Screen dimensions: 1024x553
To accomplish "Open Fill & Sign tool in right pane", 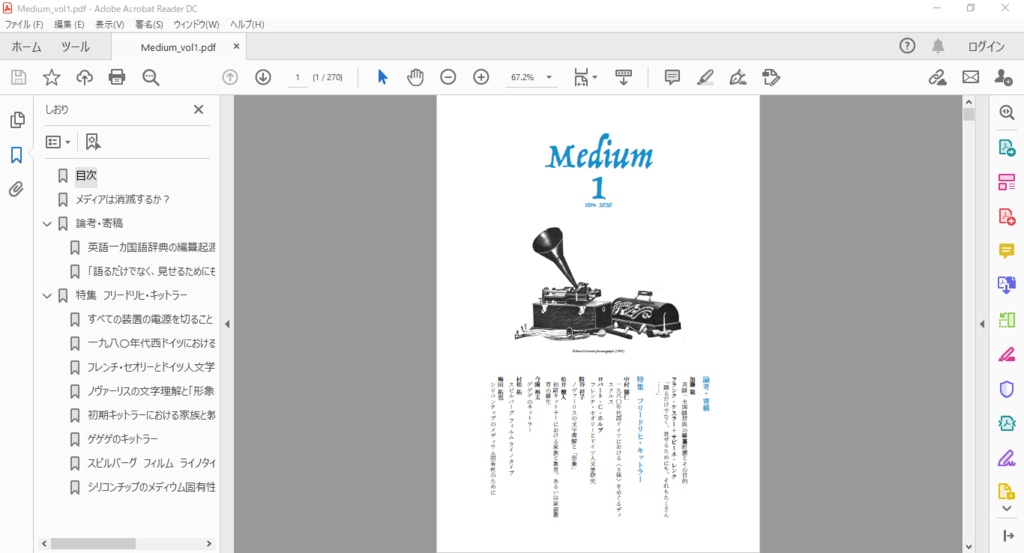I will click(1006, 458).
